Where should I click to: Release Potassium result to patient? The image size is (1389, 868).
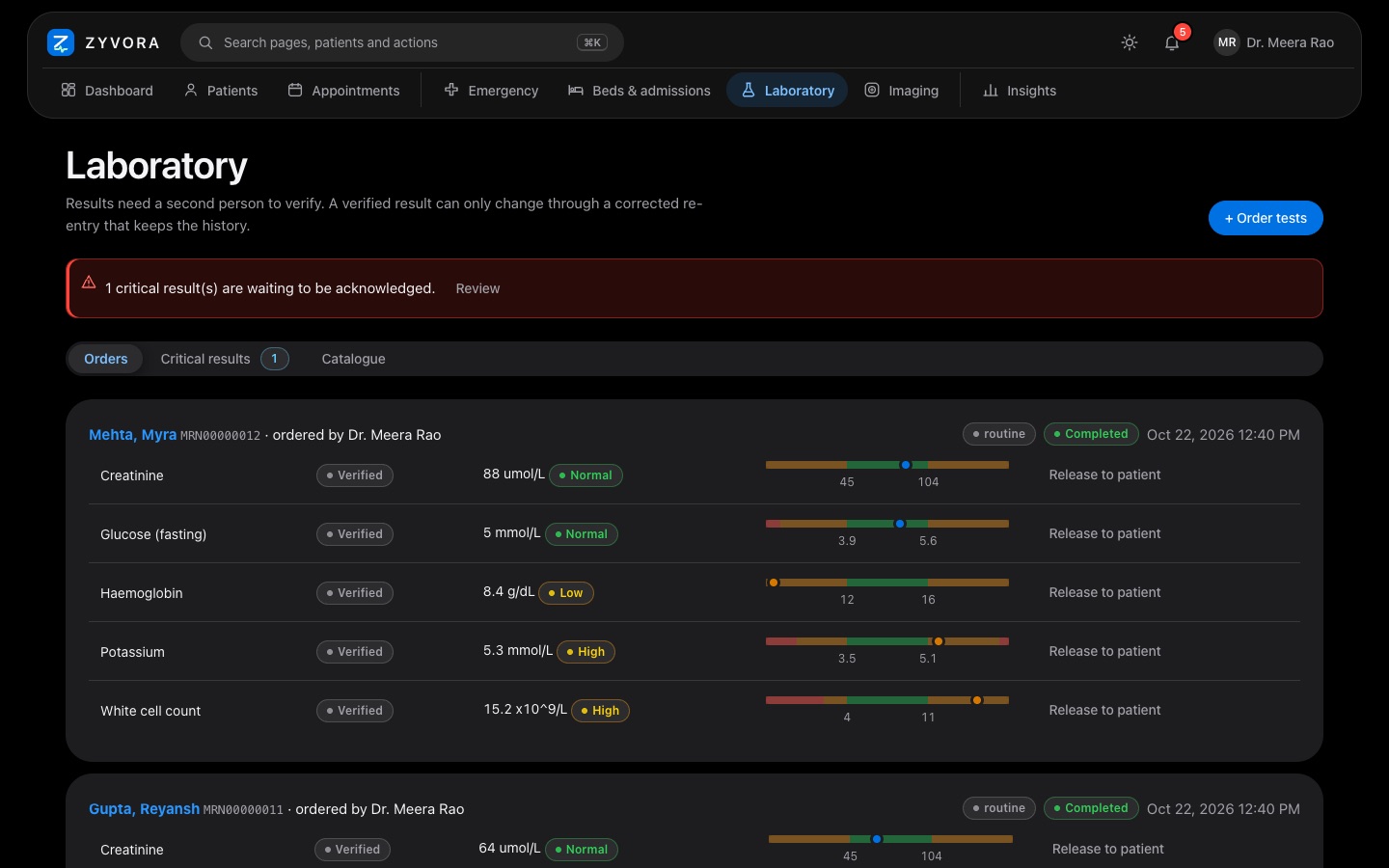tap(1104, 651)
